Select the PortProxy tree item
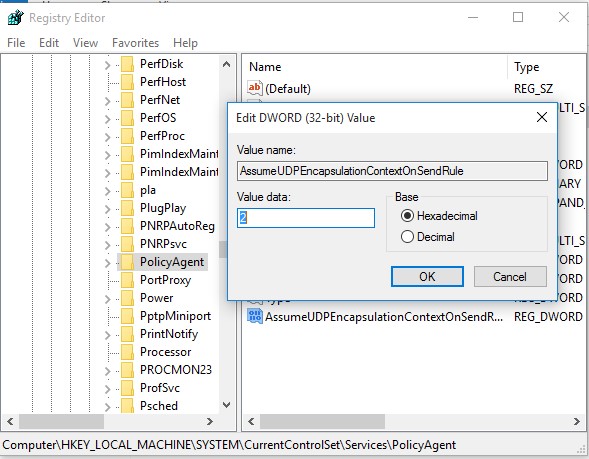The image size is (589, 459). (166, 280)
